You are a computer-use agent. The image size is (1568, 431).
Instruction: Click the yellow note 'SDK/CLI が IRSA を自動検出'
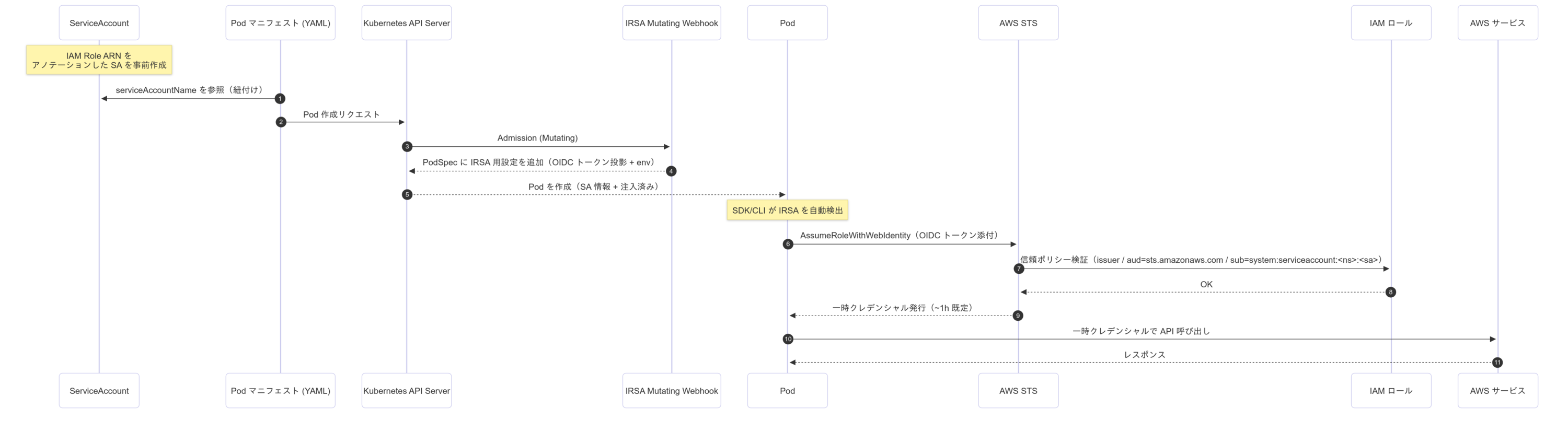[787, 210]
